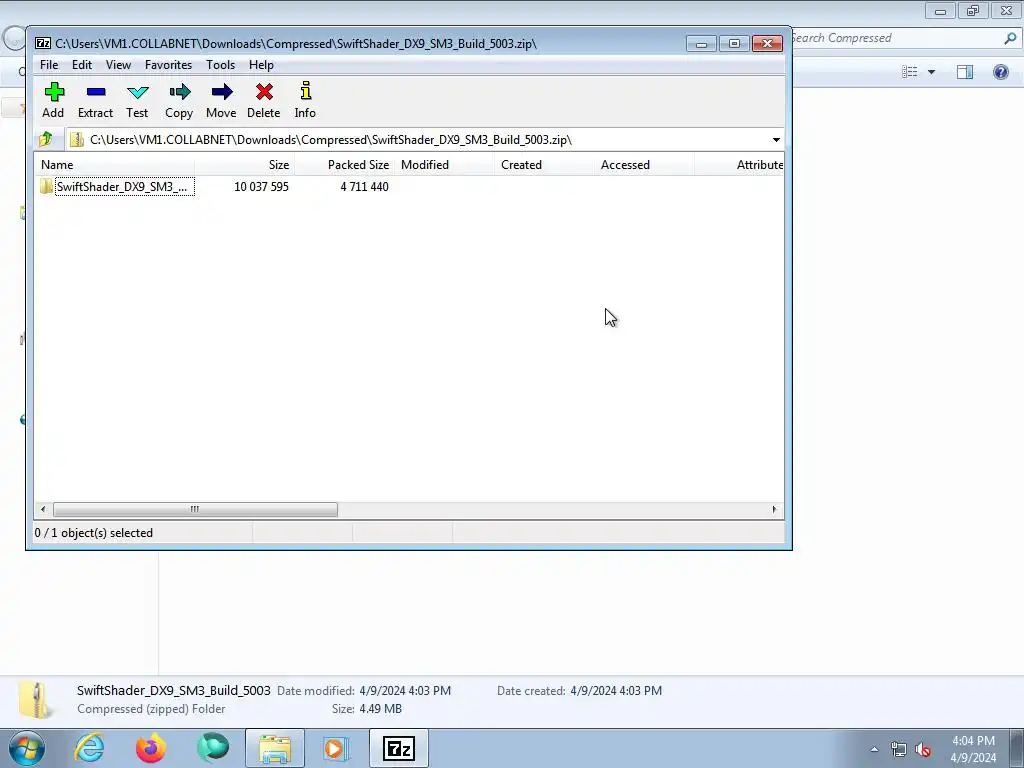This screenshot has height=768, width=1024.
Task: Select the Copy toolbar icon
Action: click(180, 92)
